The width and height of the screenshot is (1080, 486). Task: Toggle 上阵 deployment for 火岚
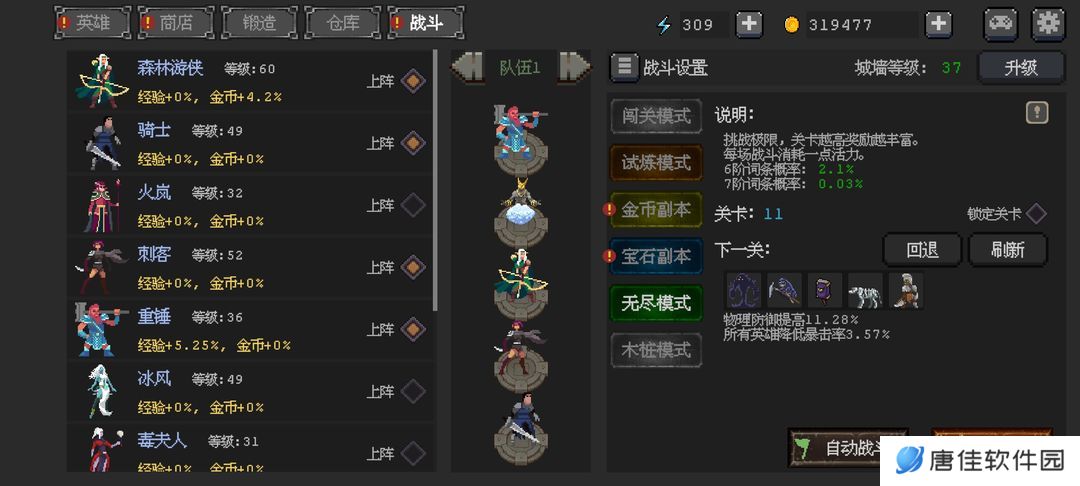pos(413,205)
